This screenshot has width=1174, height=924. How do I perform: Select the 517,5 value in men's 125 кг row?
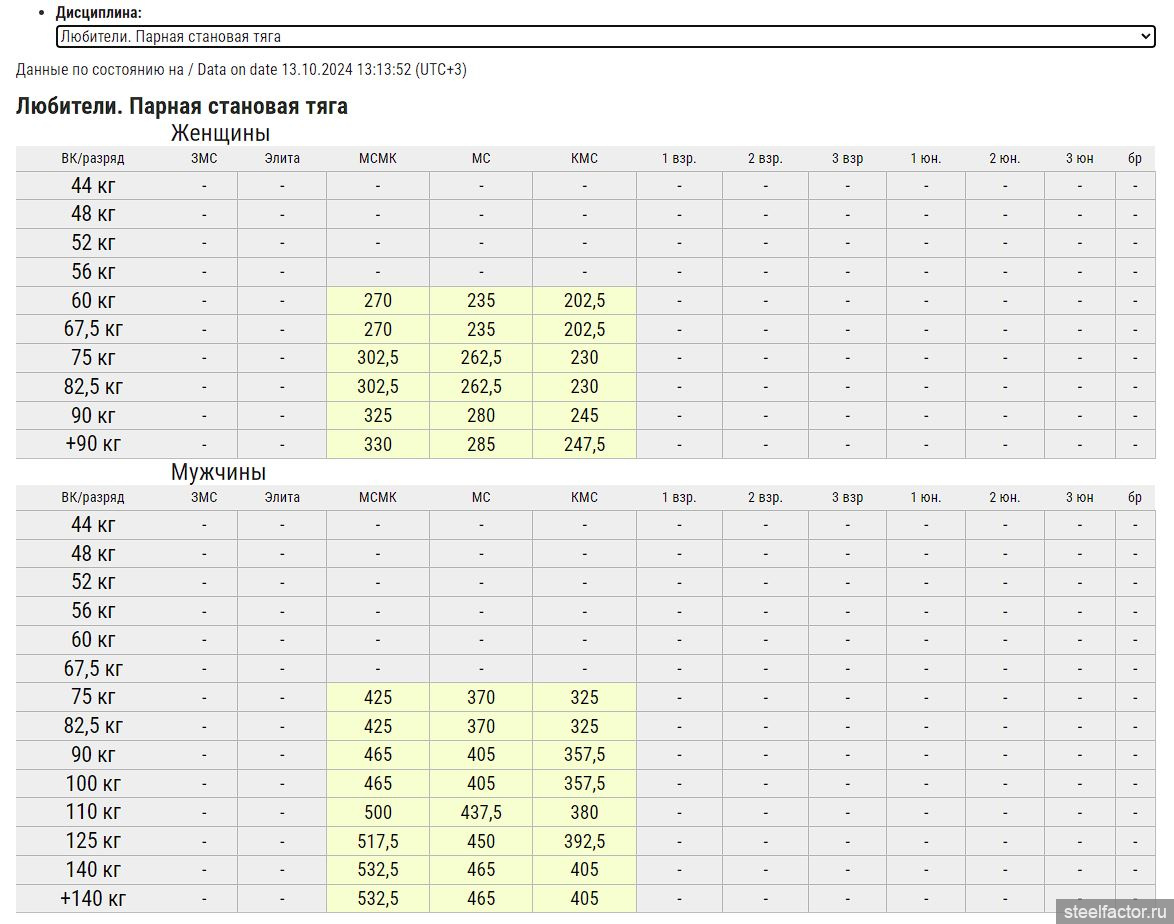pos(377,841)
